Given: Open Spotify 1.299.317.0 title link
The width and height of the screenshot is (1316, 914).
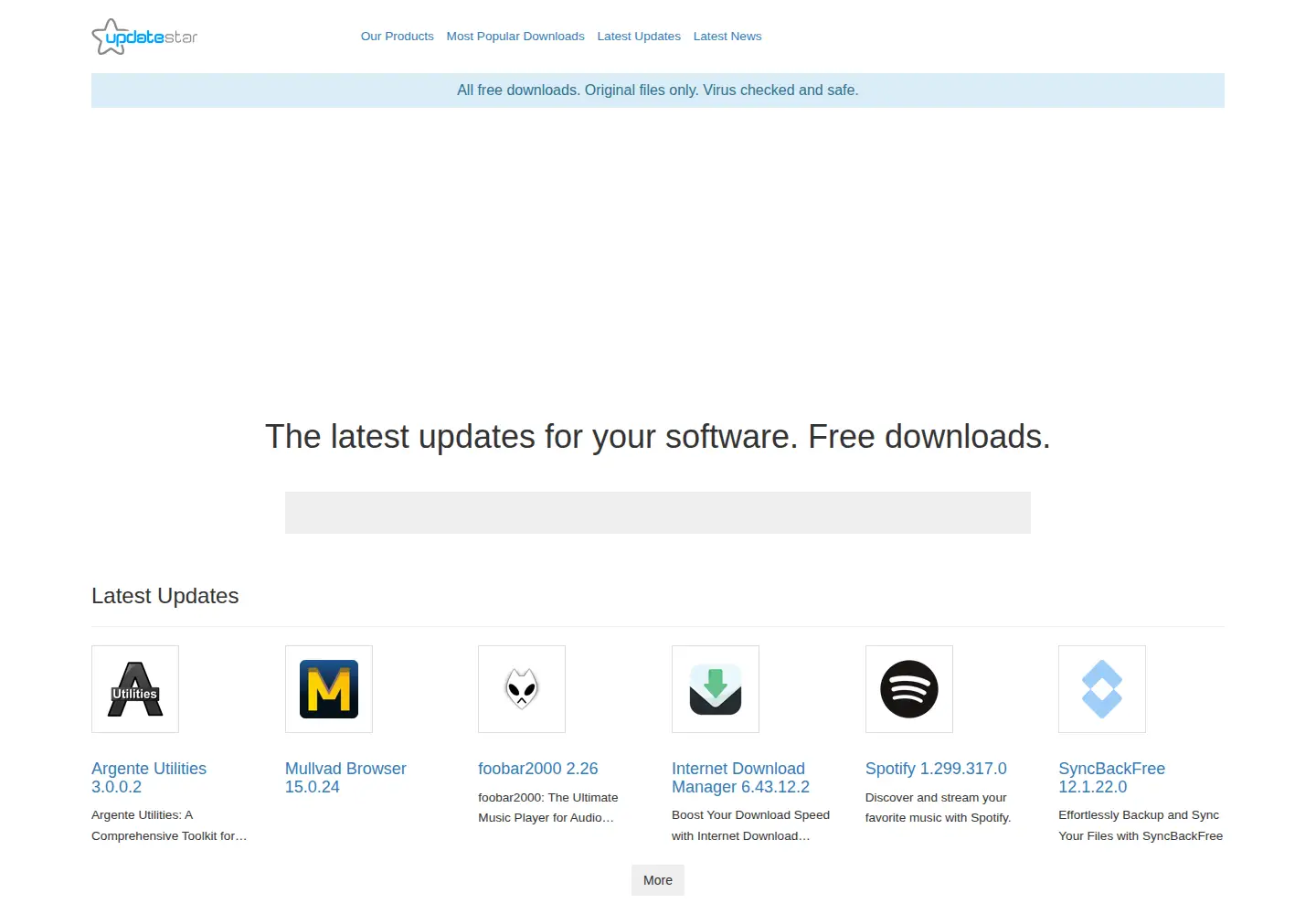Looking at the screenshot, I should pyautogui.click(x=936, y=769).
